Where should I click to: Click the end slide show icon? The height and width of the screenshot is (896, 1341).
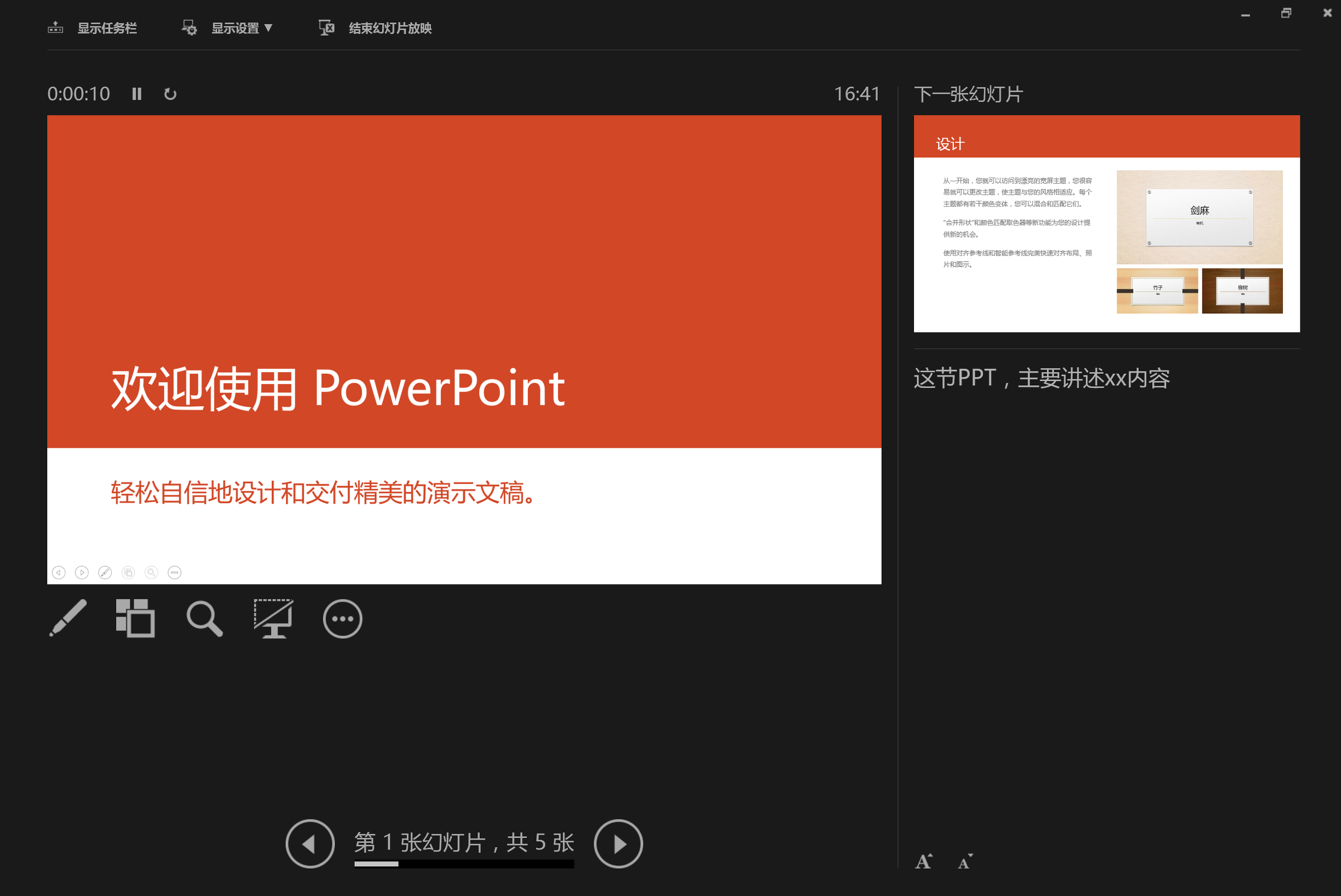click(x=326, y=27)
